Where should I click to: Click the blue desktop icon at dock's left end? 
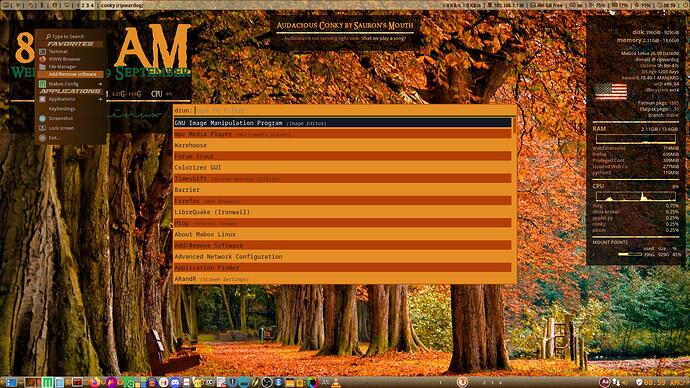11,382
